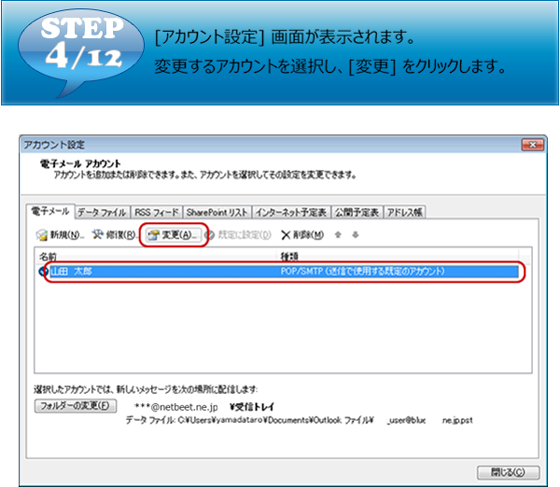The image size is (560, 487).
Task: Click the 修復(R) repair tools icon
Action: tap(98, 234)
